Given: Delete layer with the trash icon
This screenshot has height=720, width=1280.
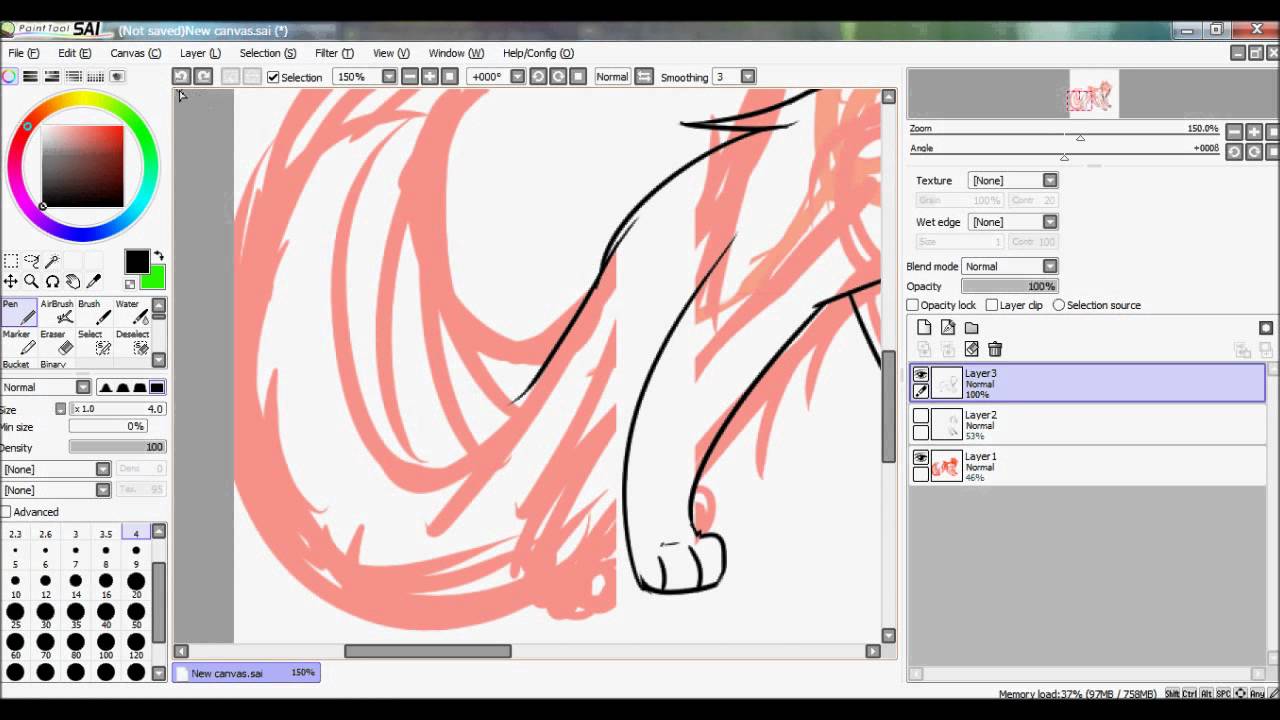Looking at the screenshot, I should (x=995, y=349).
